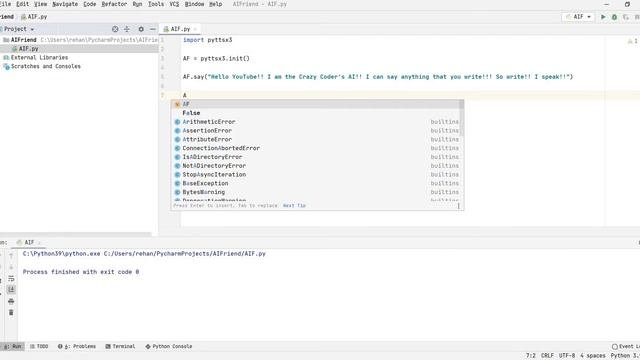Select Scratches and Consoles node

point(45,66)
